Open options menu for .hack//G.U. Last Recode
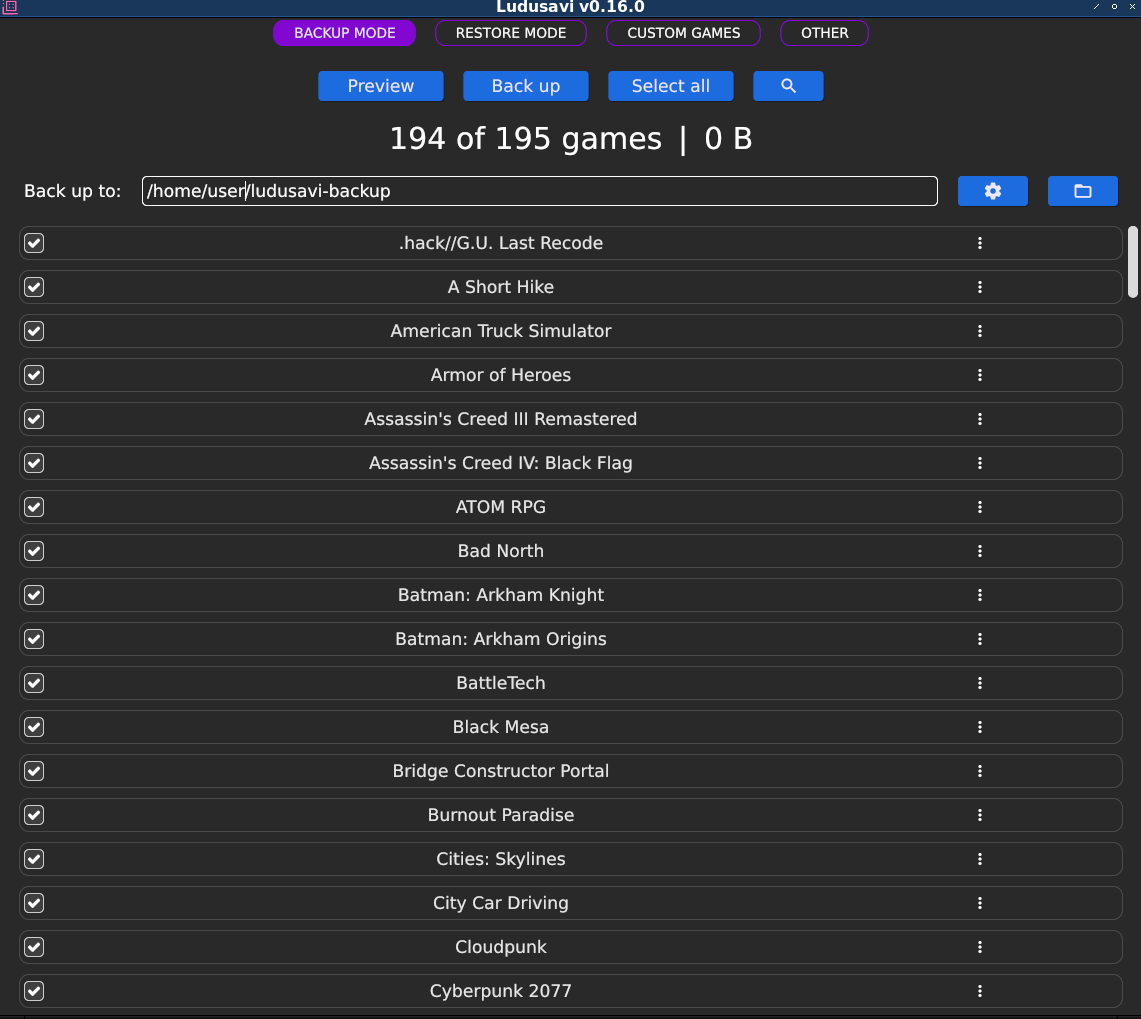This screenshot has height=1019, width=1141. click(980, 243)
